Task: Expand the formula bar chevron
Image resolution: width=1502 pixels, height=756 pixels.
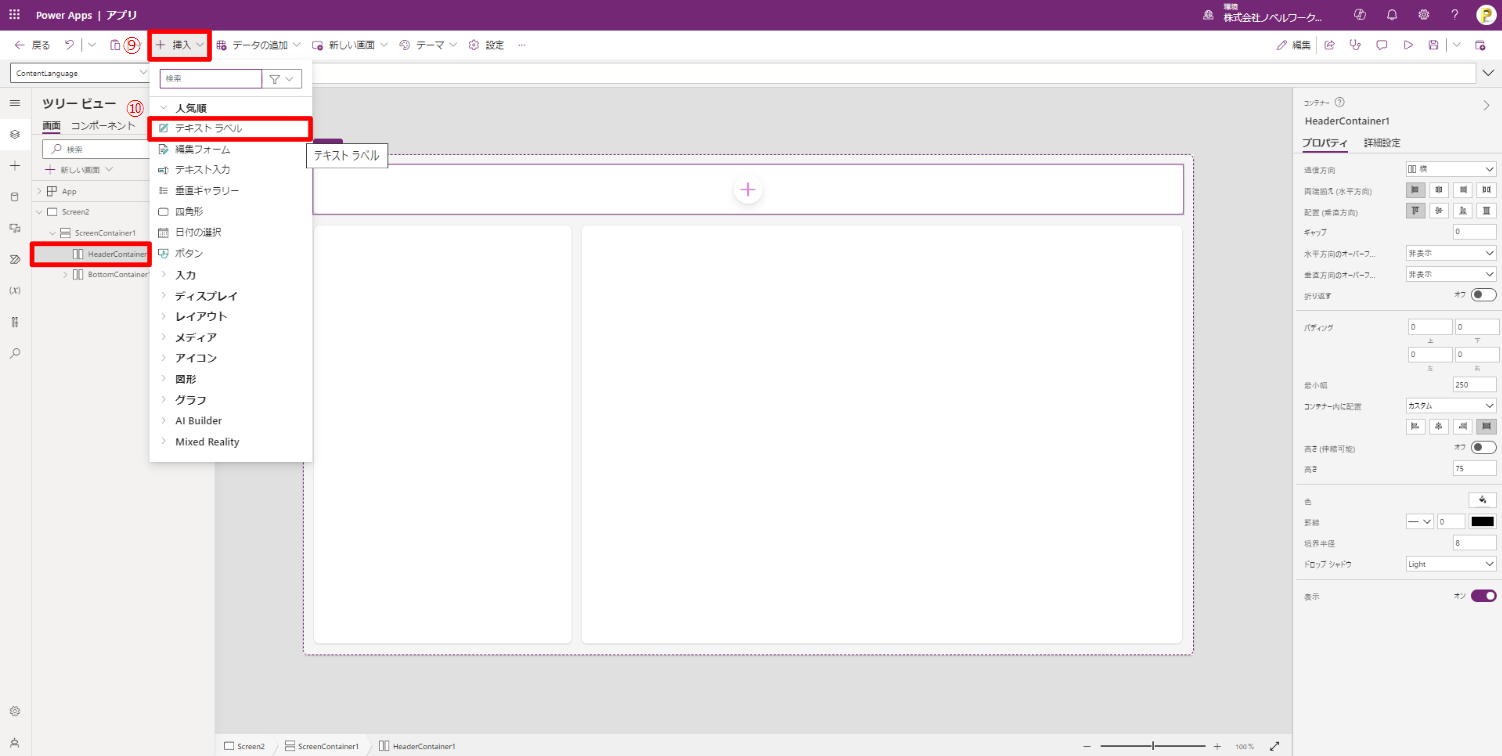Action: 1488,73
